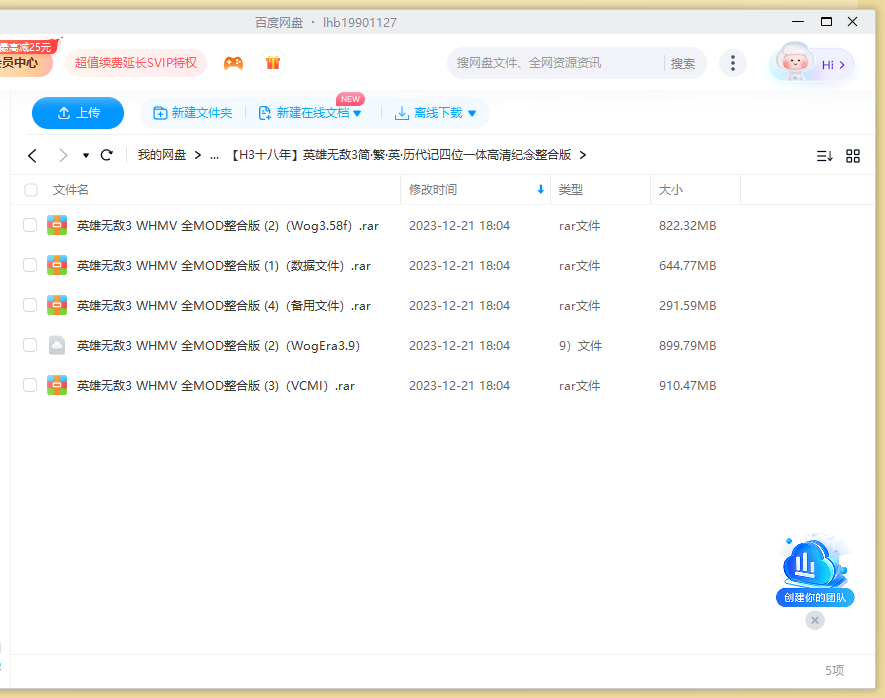Image resolution: width=885 pixels, height=698 pixels.
Task: Expand the 离线下载 dropdown
Action: [472, 113]
